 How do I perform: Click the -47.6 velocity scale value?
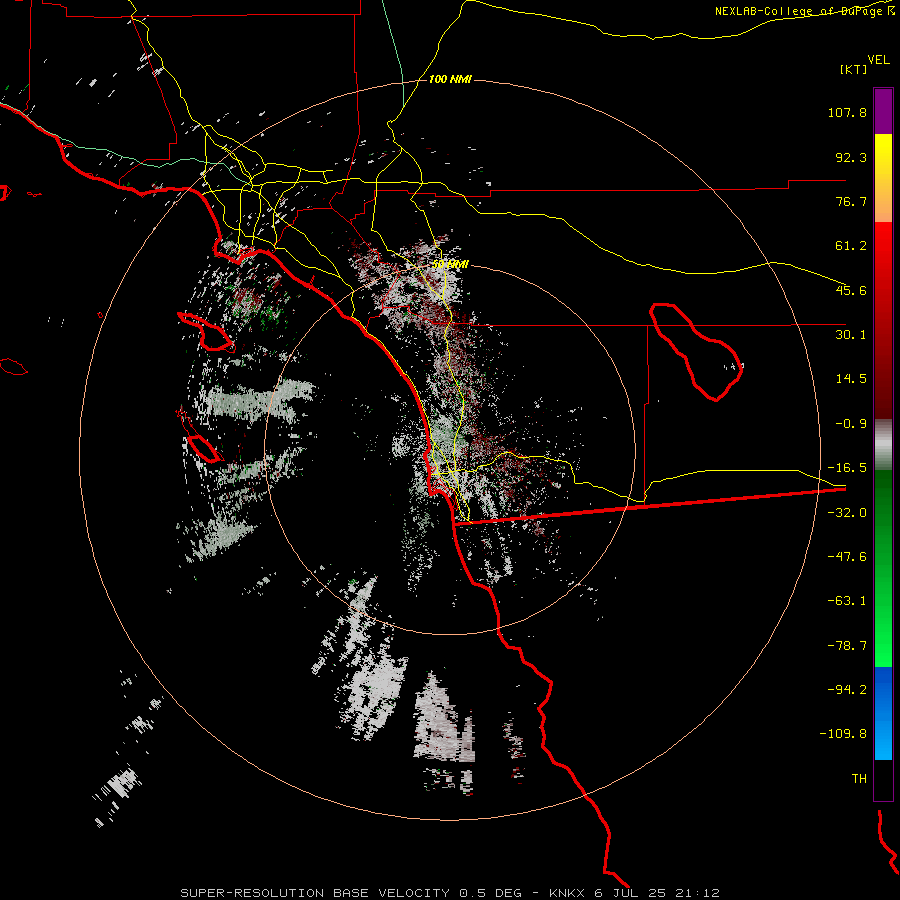pyautogui.click(x=847, y=557)
